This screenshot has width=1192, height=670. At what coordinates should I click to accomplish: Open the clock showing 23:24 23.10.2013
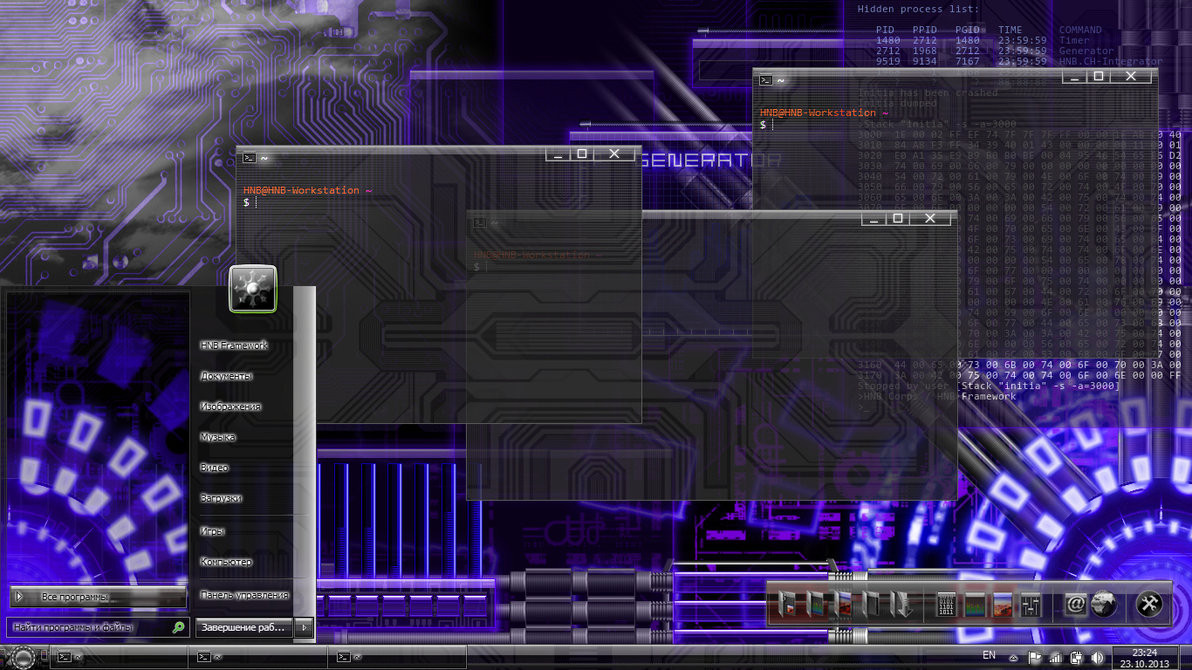tap(1144, 658)
